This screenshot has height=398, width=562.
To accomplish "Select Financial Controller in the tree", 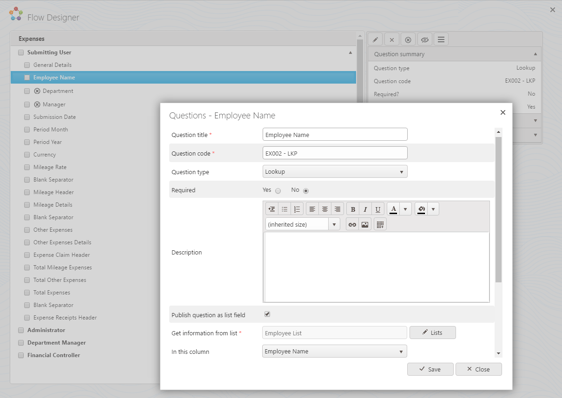I will click(53, 355).
